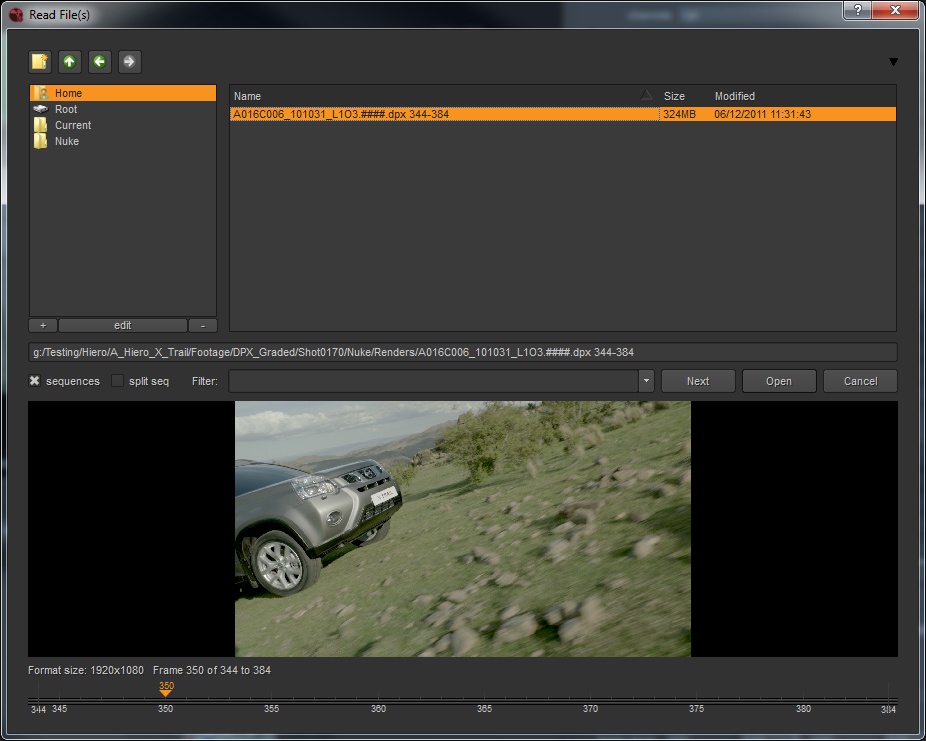Select the Root drive entry
This screenshot has height=741, width=926.
[66, 109]
